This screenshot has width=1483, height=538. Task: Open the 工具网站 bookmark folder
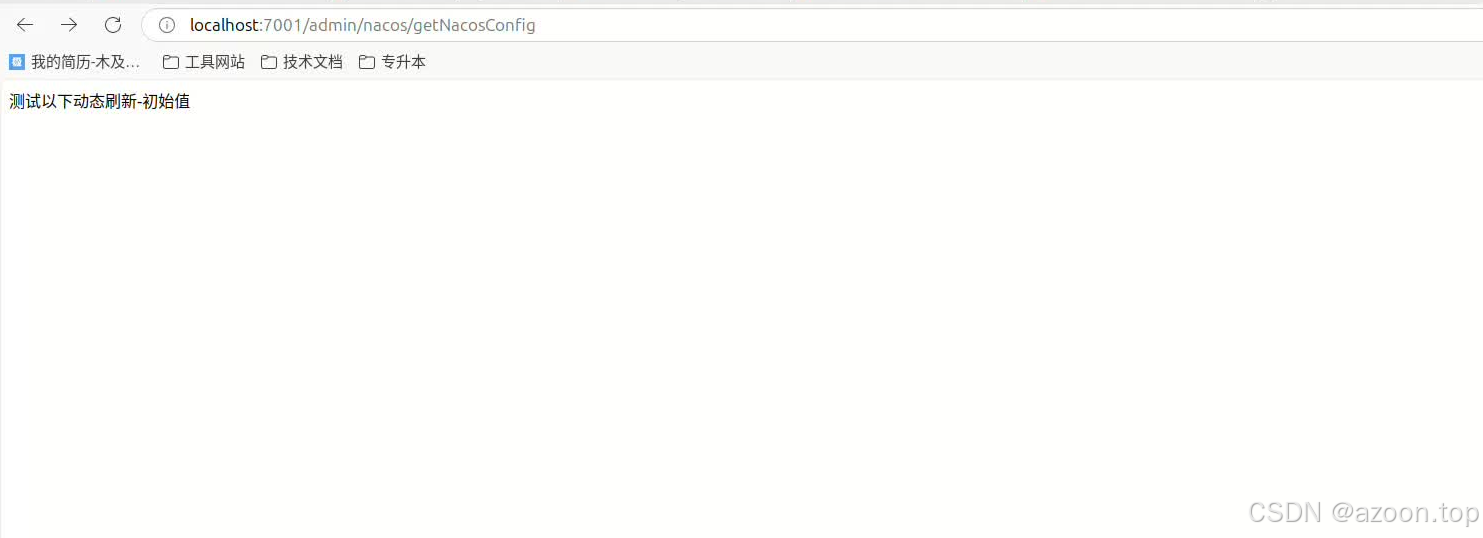tap(204, 62)
